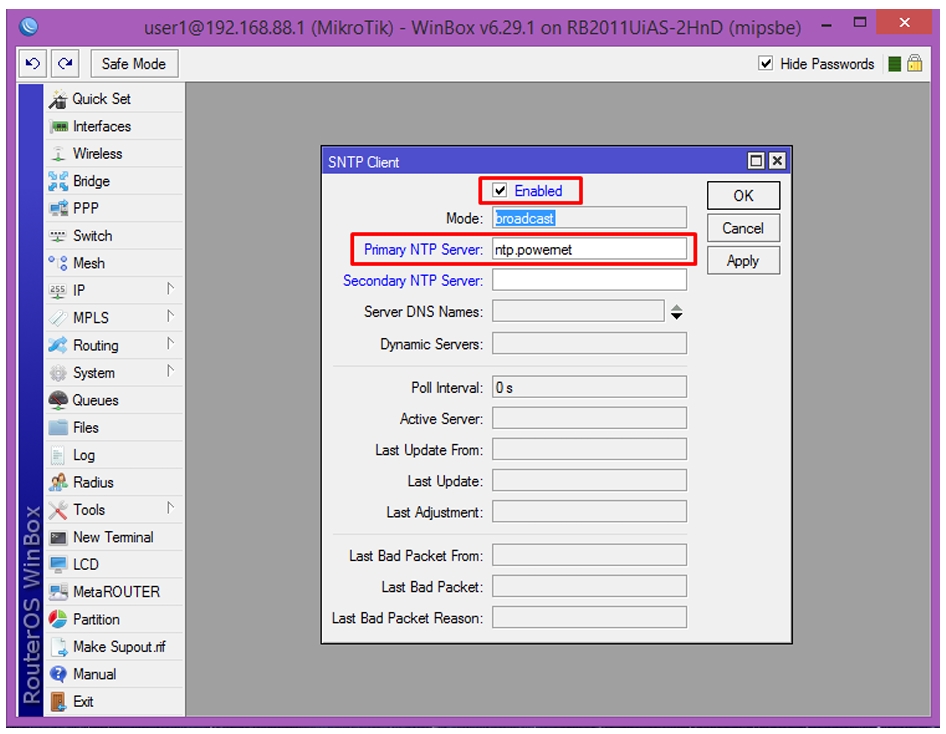Expand the IP submenu arrow
Screen dimensions: 946x734
click(170, 289)
